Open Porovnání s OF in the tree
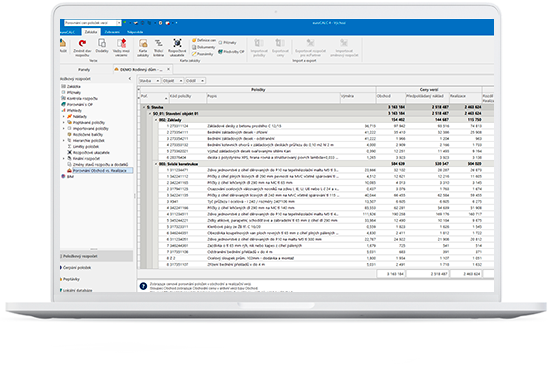 pos(80,105)
